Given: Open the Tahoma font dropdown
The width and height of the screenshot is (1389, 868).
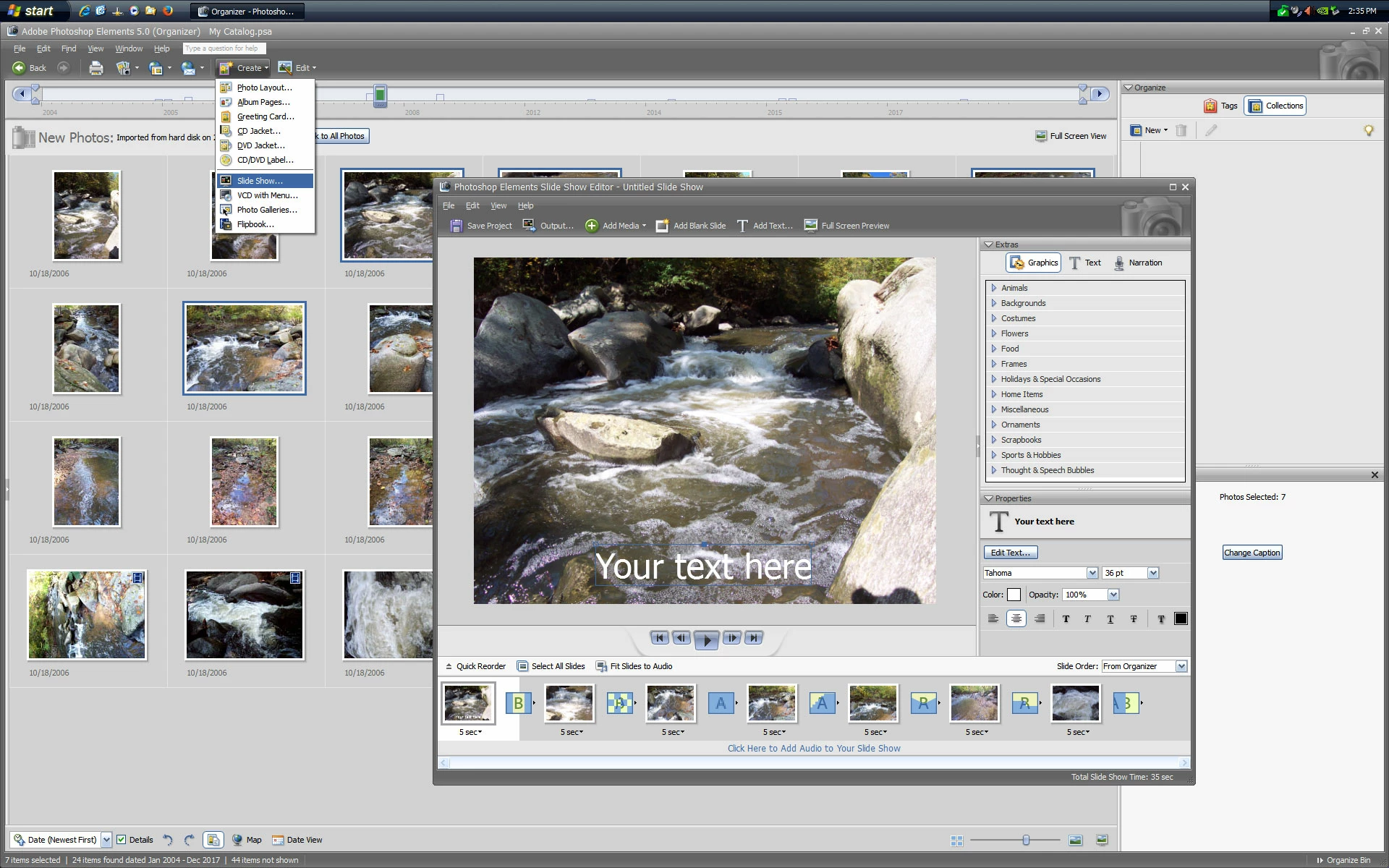Looking at the screenshot, I should point(1092,573).
